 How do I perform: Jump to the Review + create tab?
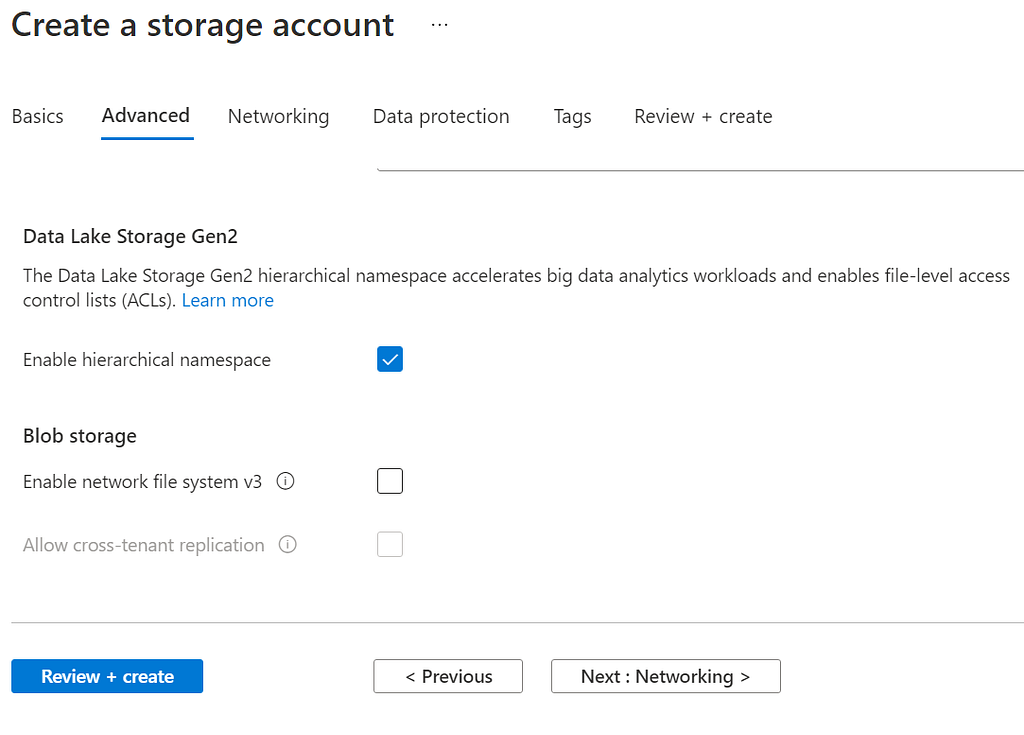click(x=703, y=116)
